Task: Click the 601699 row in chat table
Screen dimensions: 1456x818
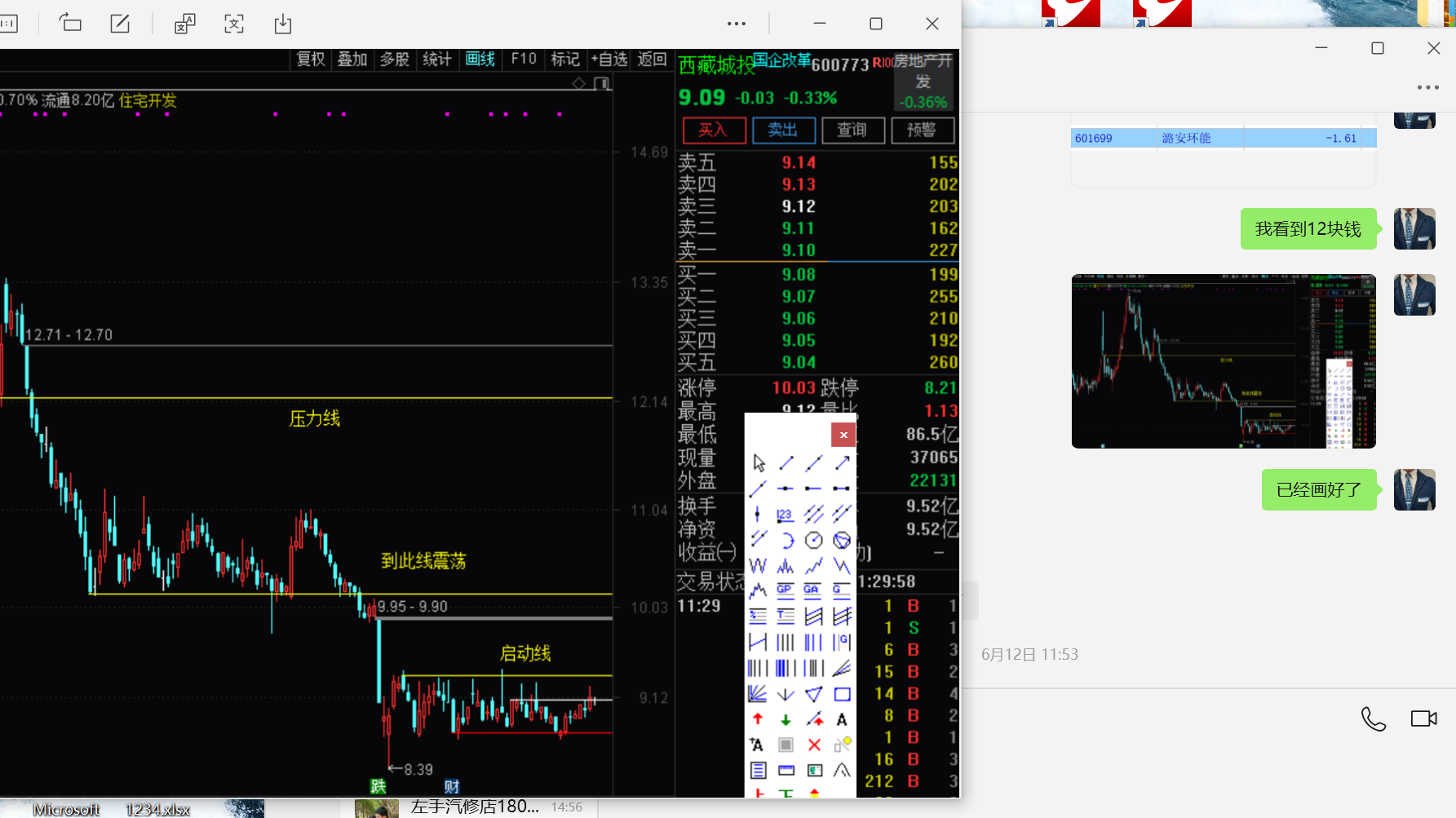Action: pos(1224,138)
